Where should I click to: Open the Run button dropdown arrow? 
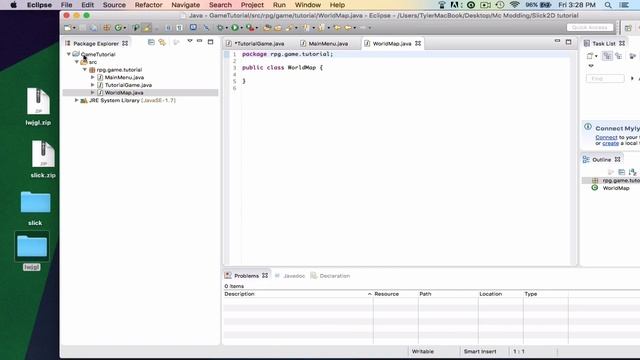(x=242, y=28)
